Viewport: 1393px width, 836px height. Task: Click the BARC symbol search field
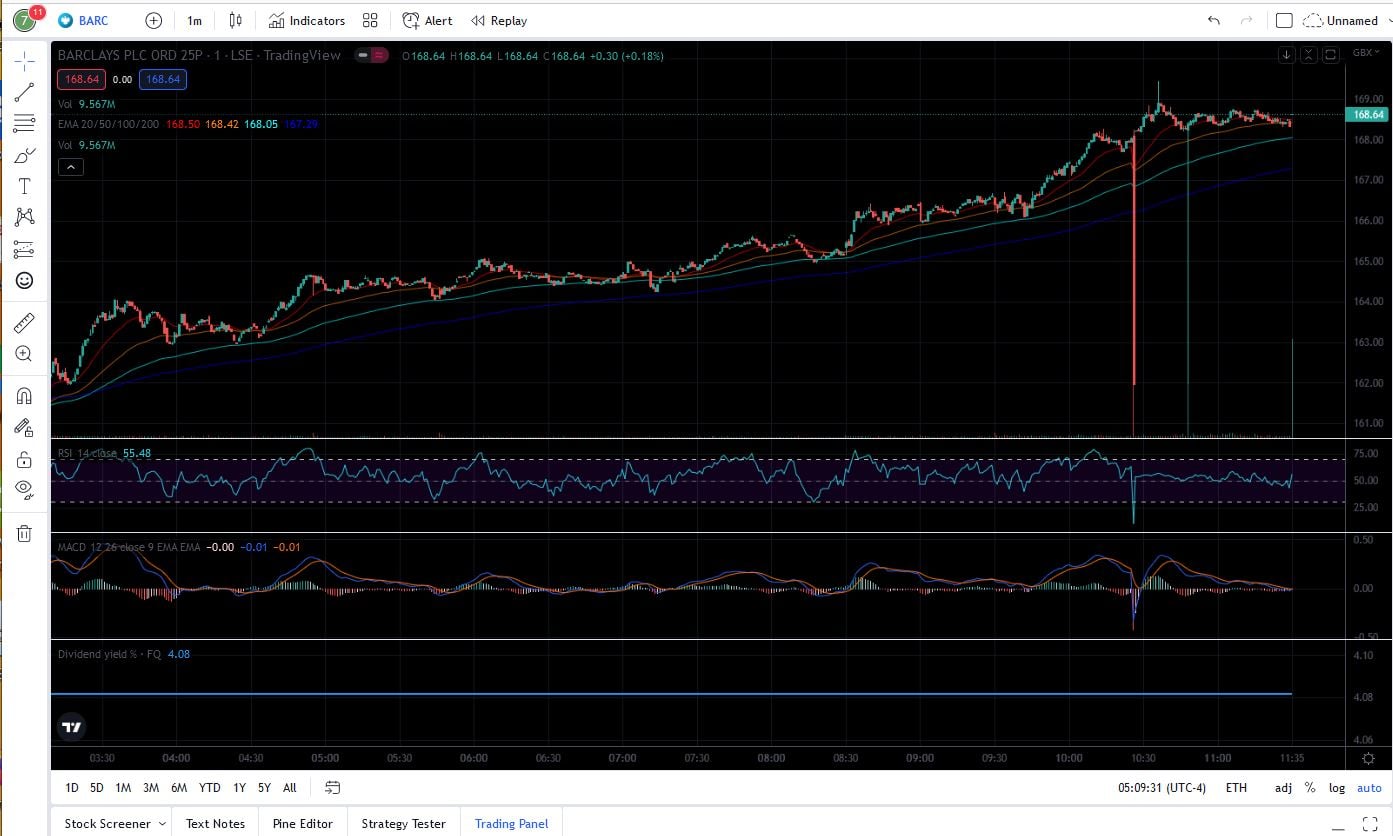click(92, 20)
